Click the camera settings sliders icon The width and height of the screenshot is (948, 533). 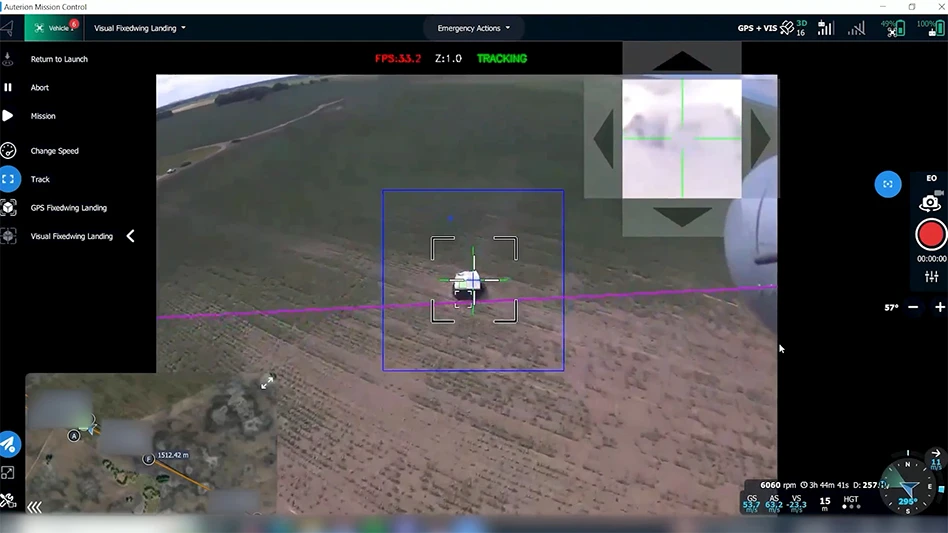[x=931, y=276]
